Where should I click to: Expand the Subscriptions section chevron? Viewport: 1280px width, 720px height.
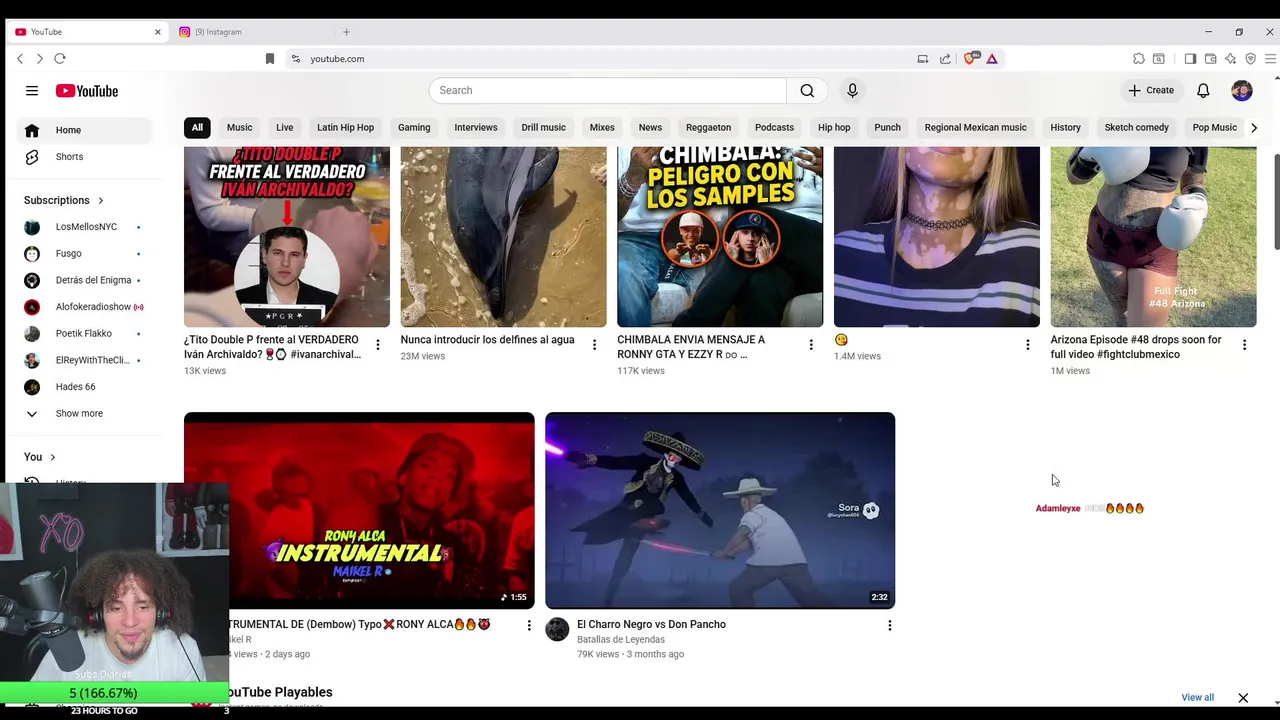coord(100,200)
